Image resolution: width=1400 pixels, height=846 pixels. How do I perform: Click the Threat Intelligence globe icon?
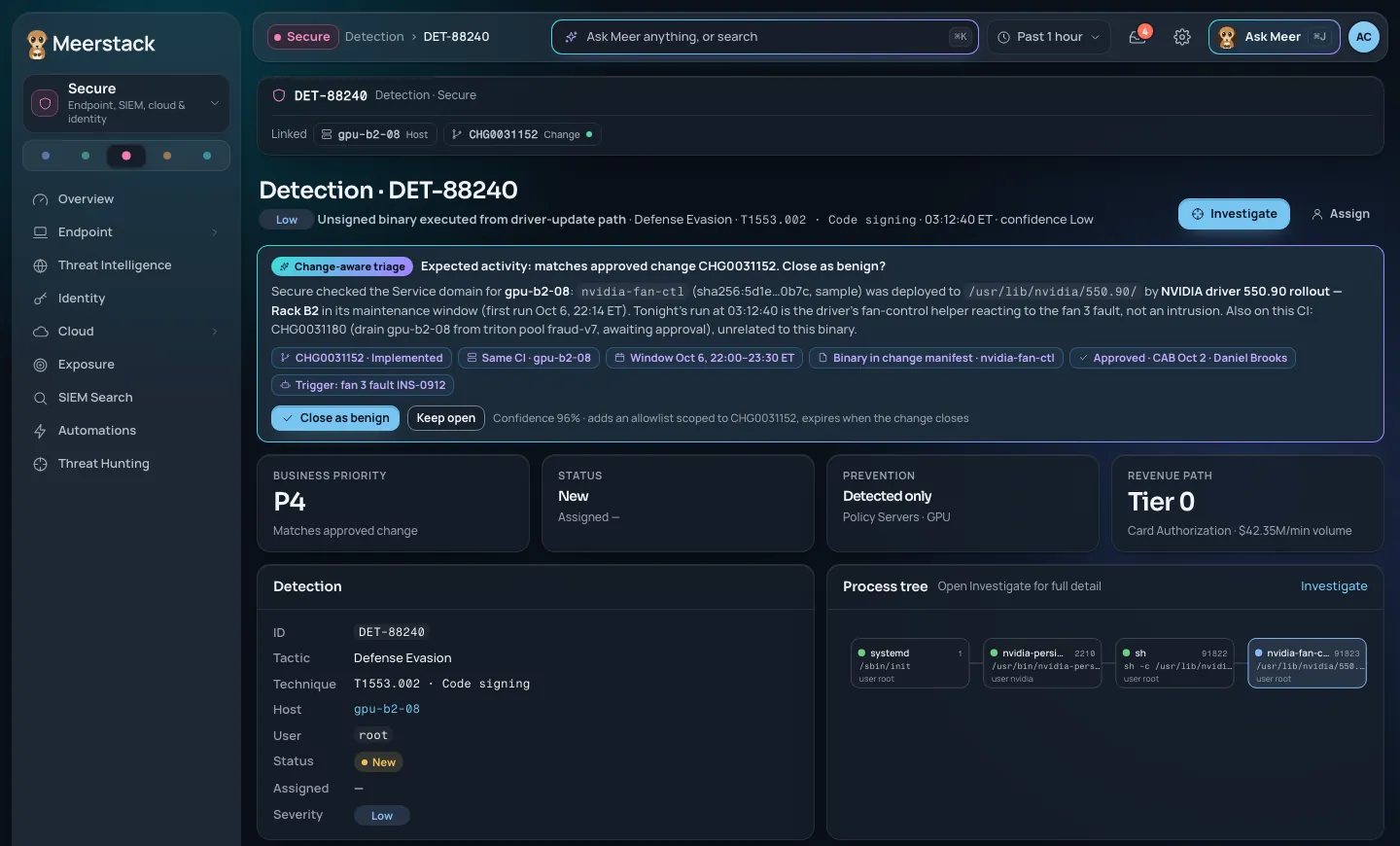pyautogui.click(x=41, y=265)
